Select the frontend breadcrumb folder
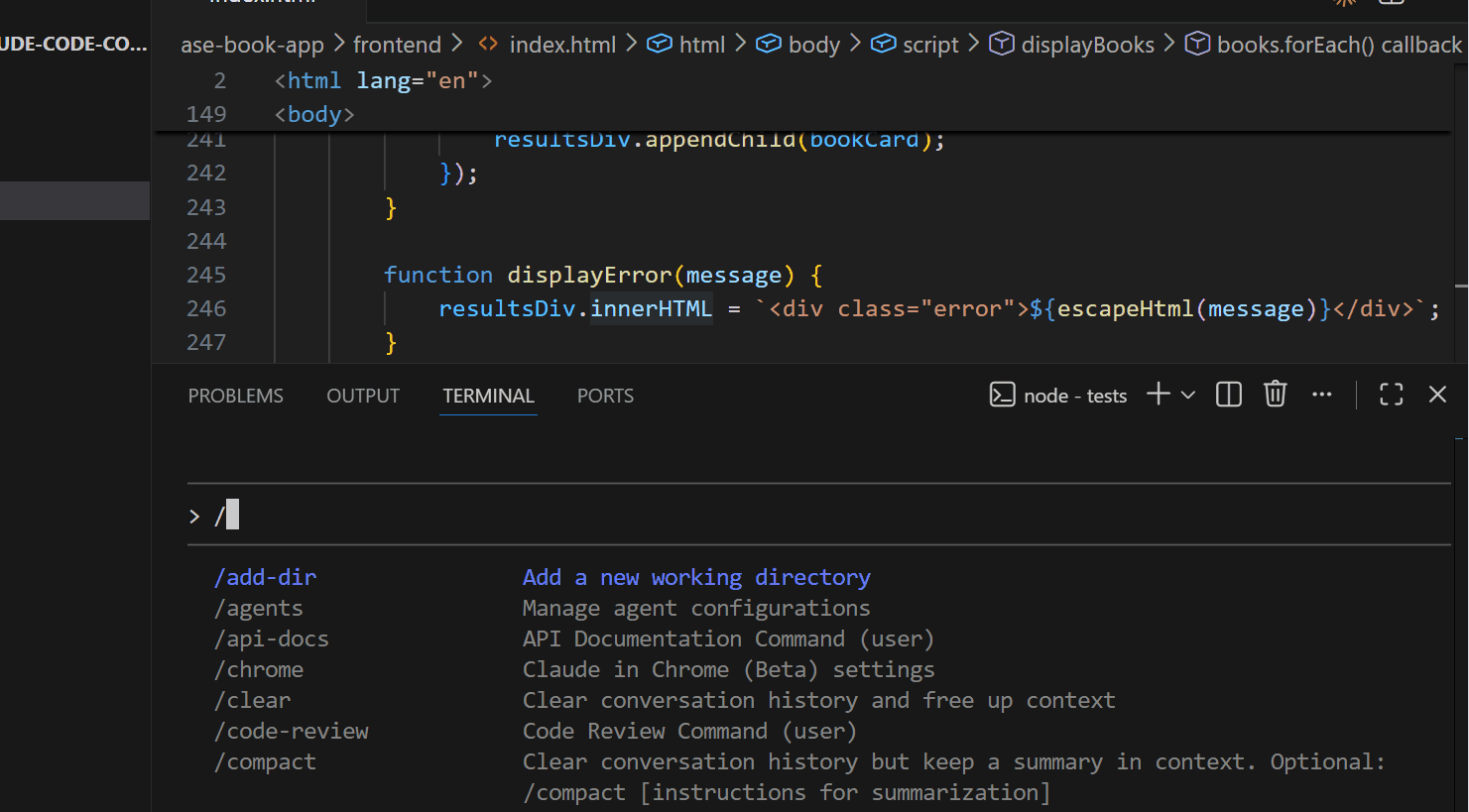The width and height of the screenshot is (1469, 812). pos(397,45)
